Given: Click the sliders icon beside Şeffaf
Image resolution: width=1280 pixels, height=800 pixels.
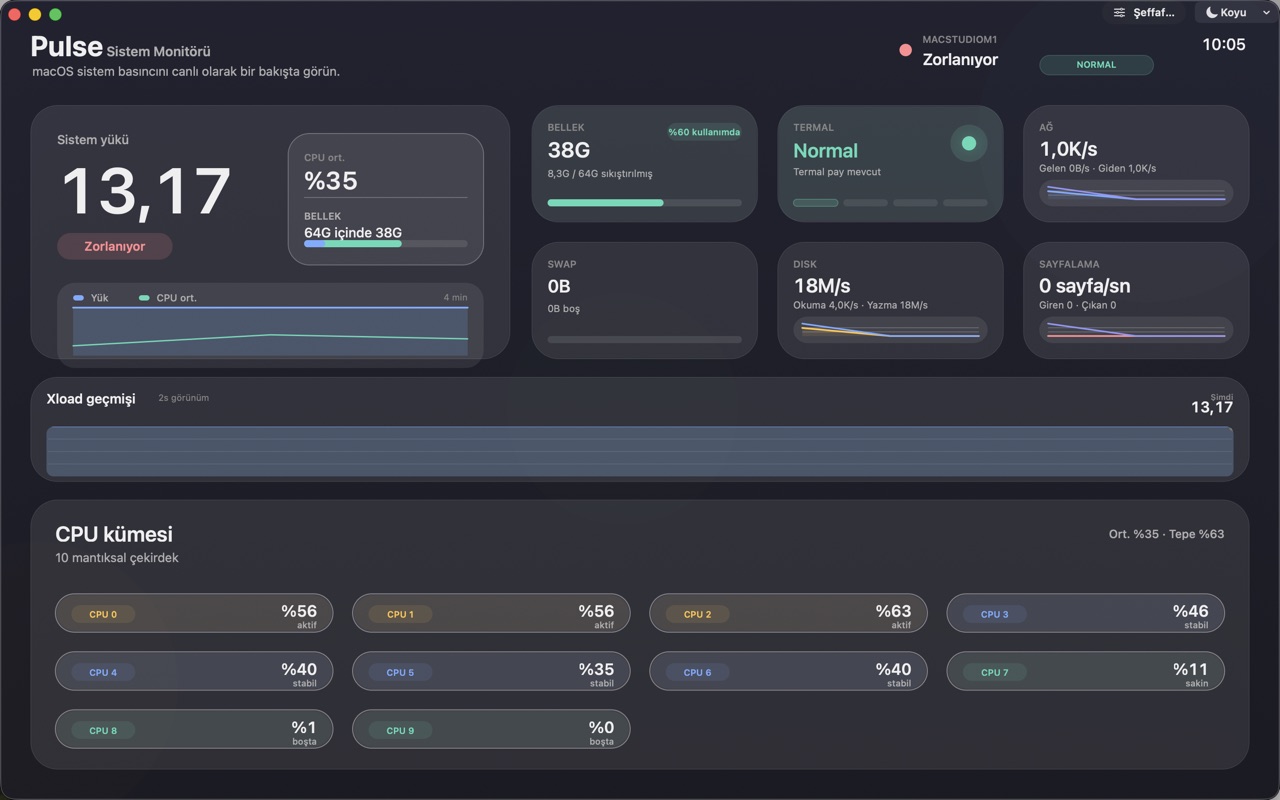Looking at the screenshot, I should [x=1119, y=13].
